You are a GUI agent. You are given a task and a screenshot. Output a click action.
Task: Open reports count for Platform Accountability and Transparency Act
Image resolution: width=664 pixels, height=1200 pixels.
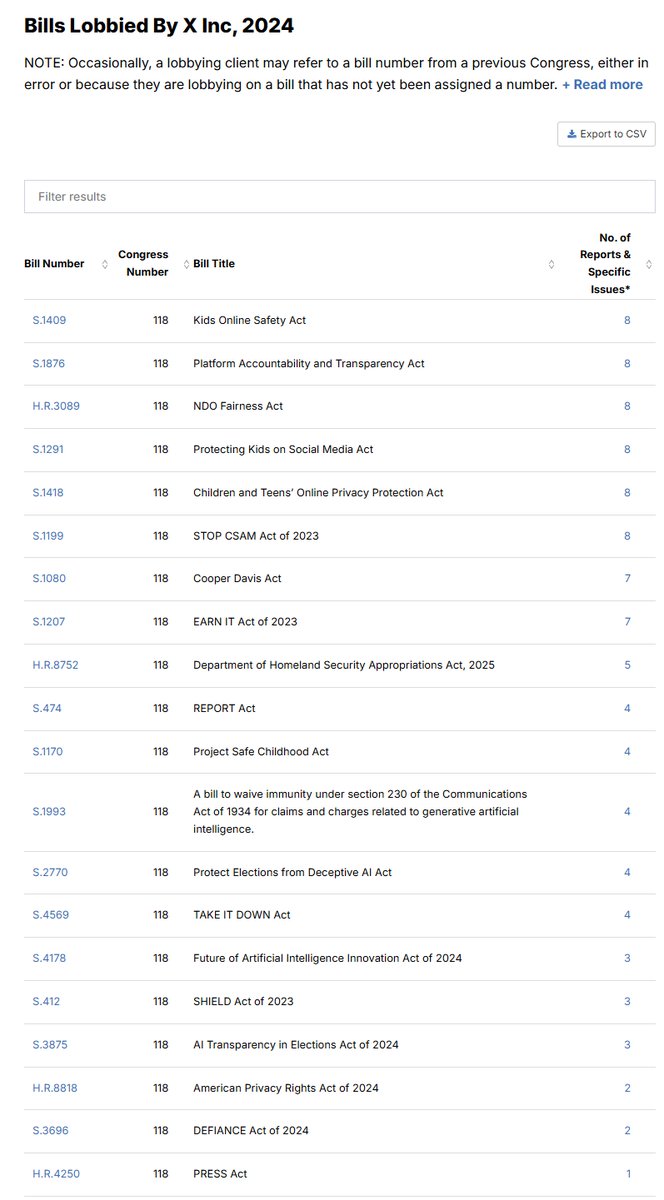627,364
